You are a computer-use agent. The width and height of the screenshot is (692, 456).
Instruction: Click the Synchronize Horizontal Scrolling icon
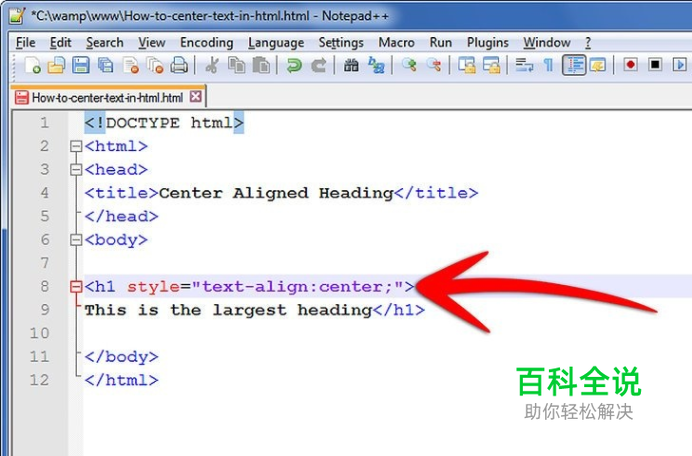(491, 66)
